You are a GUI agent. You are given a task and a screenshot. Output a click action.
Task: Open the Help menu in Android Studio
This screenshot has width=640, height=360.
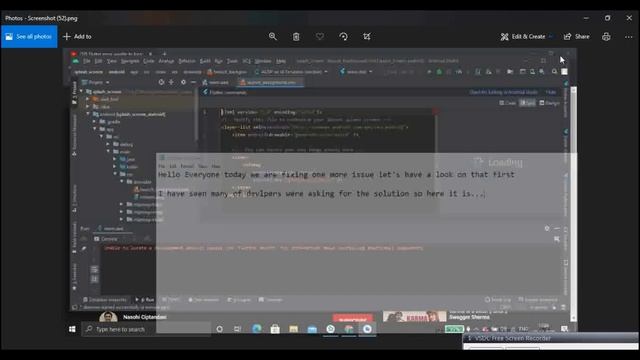[281, 61]
